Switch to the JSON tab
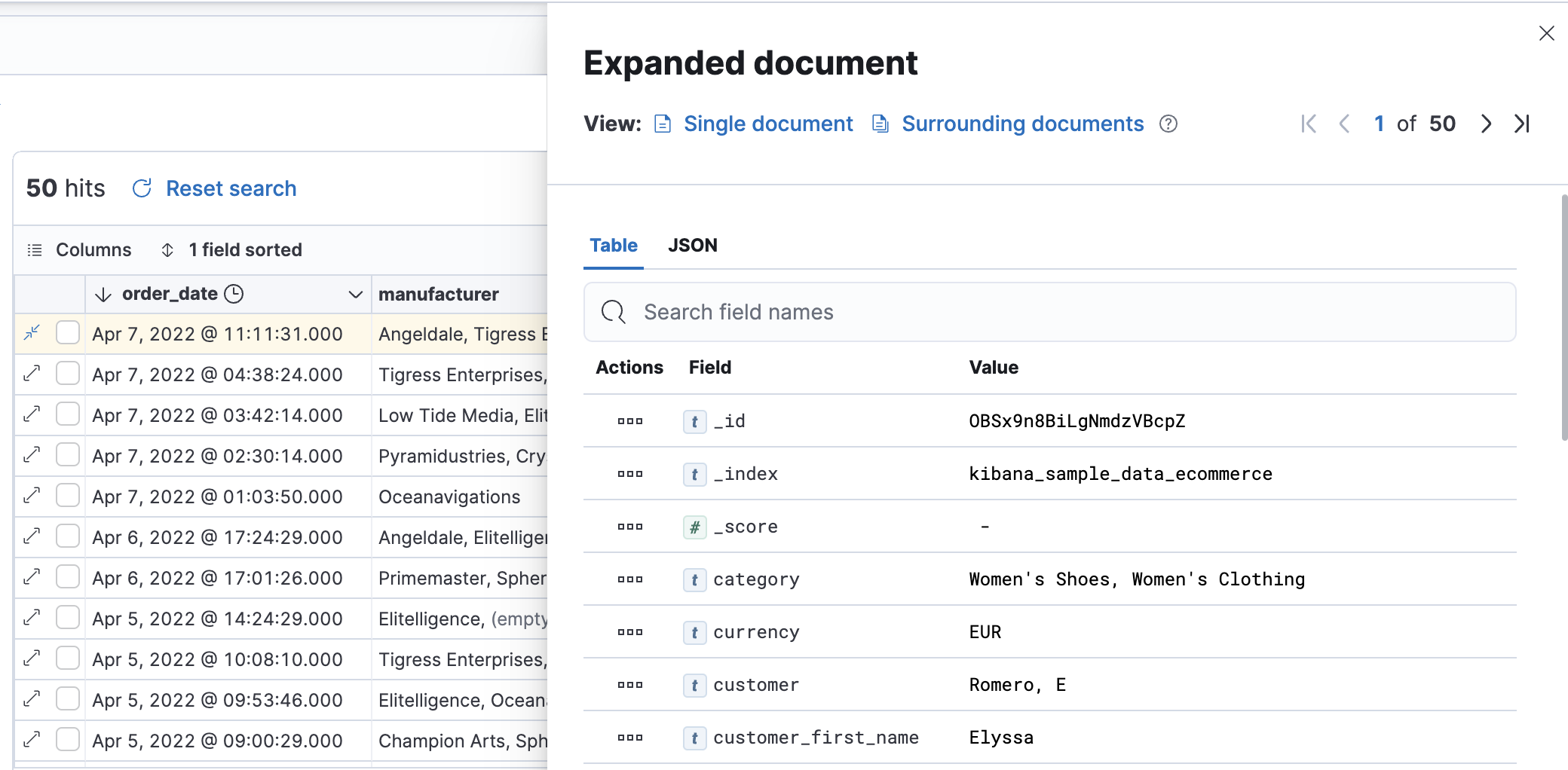The image size is (1568, 770). (693, 246)
